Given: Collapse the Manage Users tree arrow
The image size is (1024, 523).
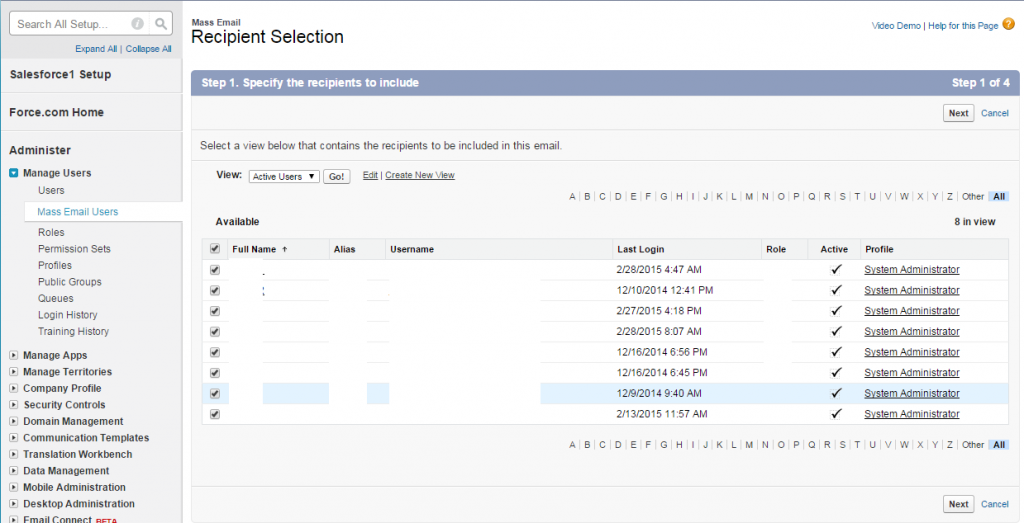Looking at the screenshot, I should coord(14,173).
